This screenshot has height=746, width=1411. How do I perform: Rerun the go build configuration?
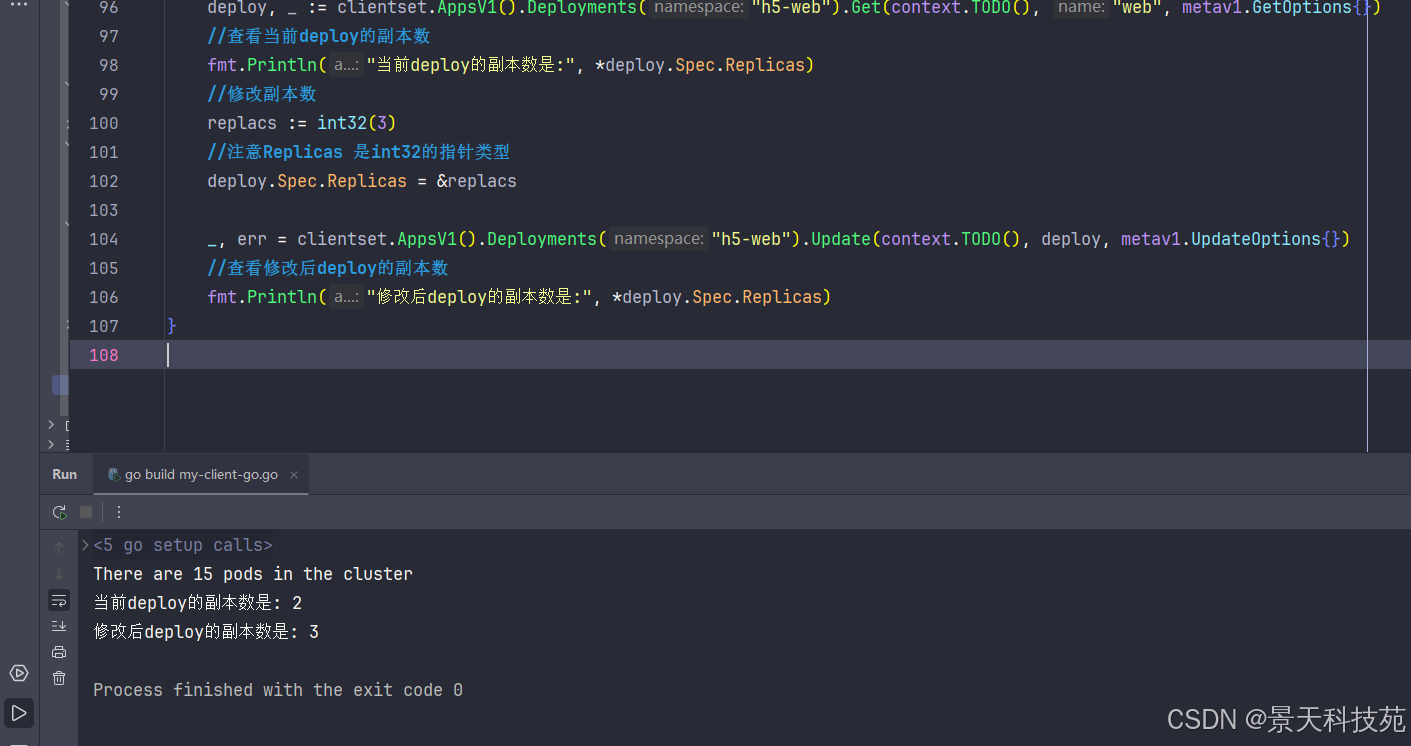60,512
